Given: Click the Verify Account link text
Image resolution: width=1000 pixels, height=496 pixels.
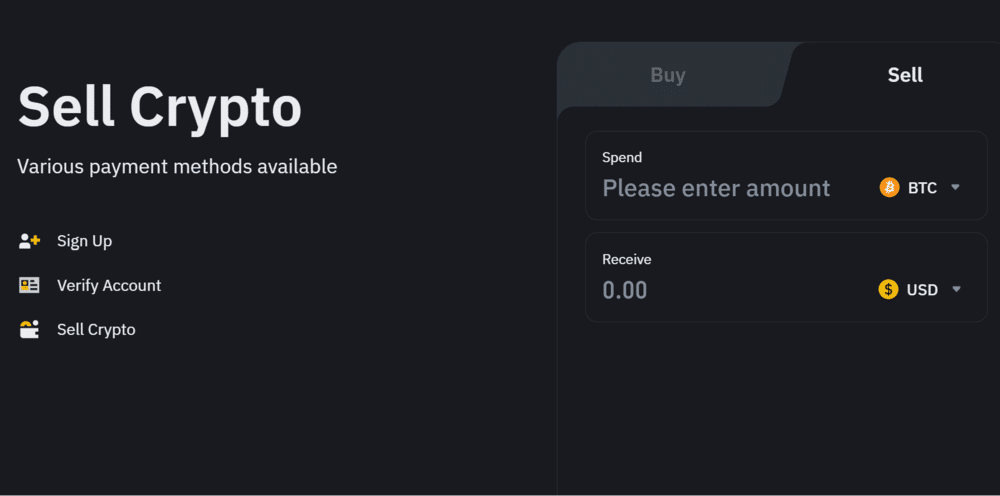Looking at the screenshot, I should [x=109, y=285].
